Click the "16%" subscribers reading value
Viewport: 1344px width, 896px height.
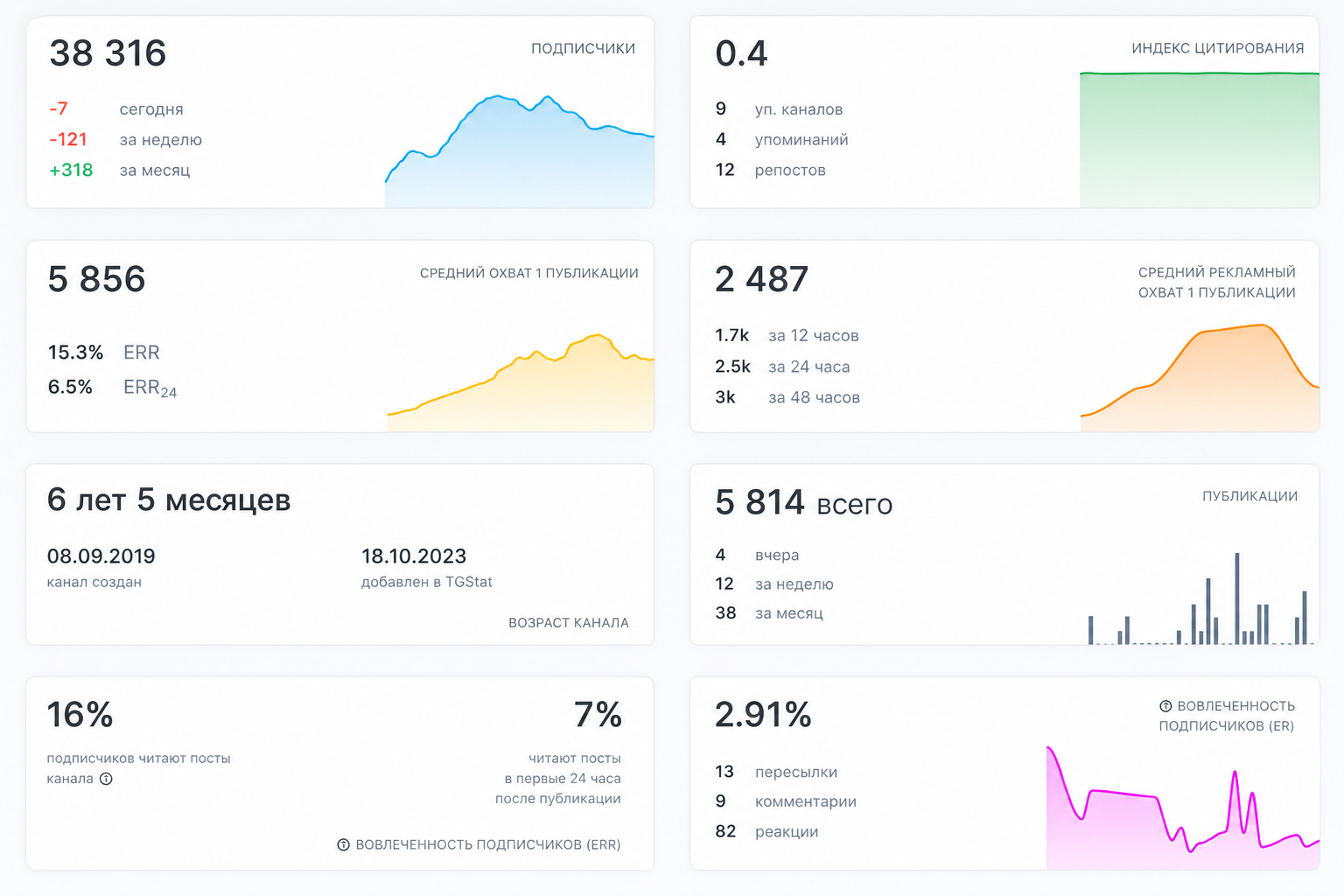click(x=80, y=715)
